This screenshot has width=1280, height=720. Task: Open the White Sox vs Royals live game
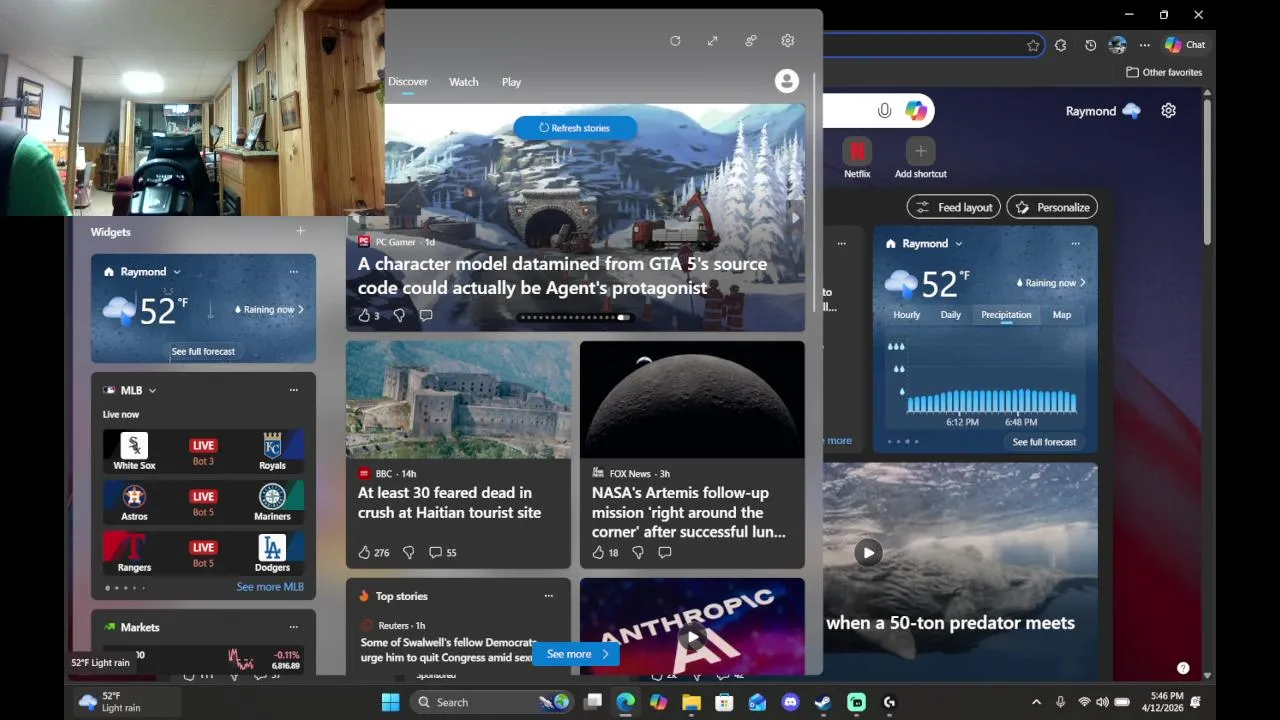(203, 451)
